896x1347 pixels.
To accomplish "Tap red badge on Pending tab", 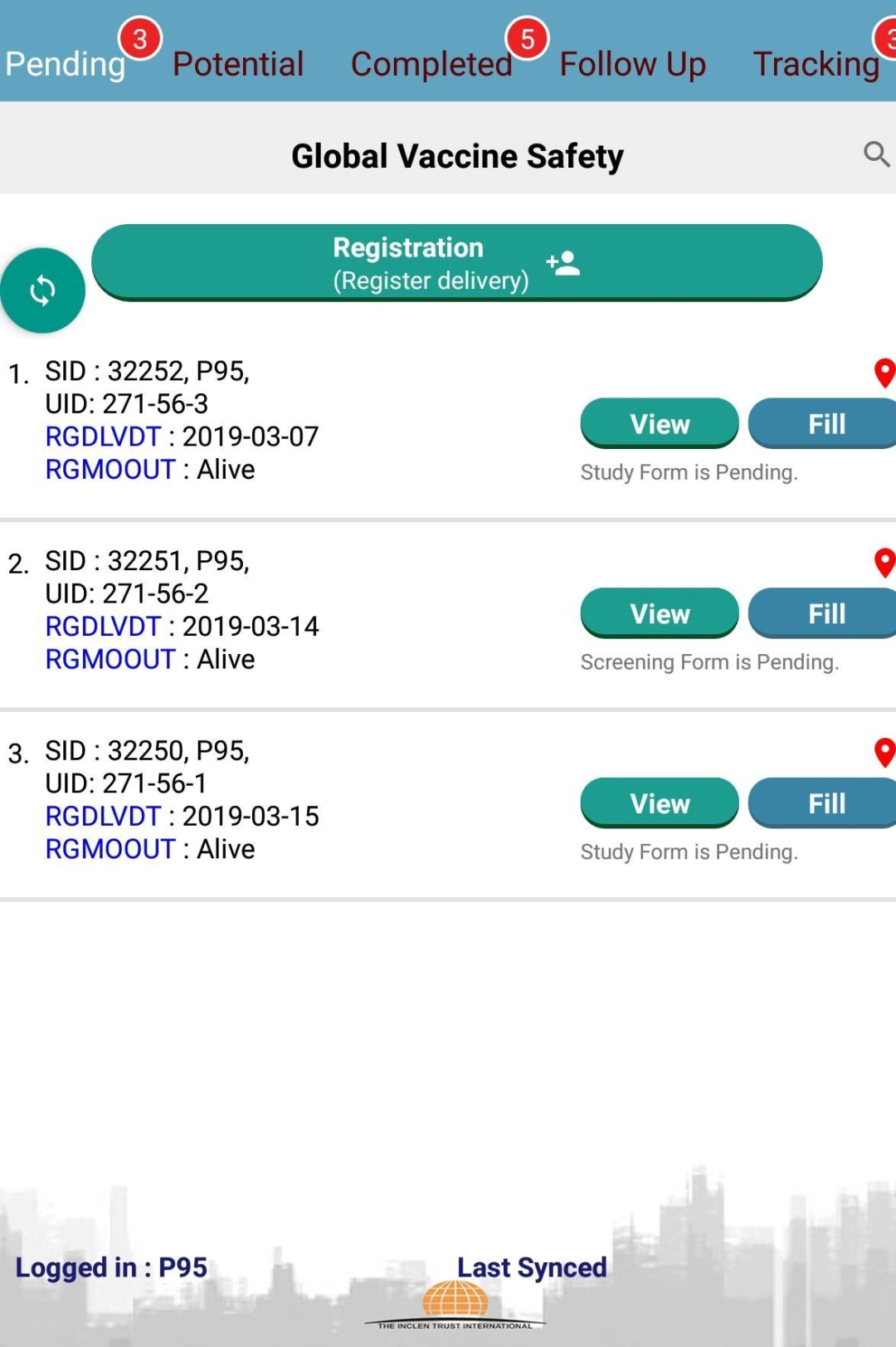I will click(140, 39).
